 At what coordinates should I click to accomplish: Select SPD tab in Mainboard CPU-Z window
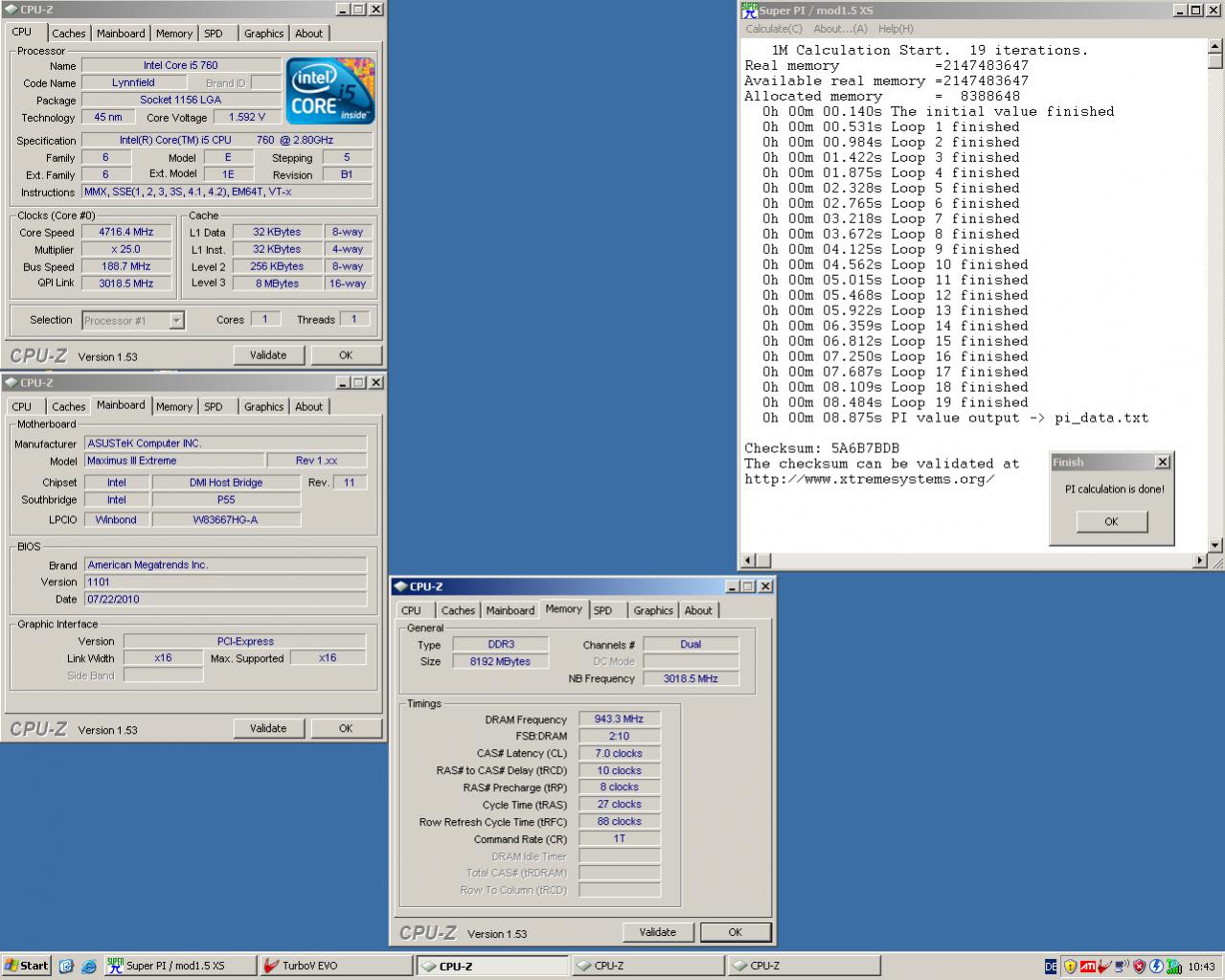pyautogui.click(x=214, y=406)
